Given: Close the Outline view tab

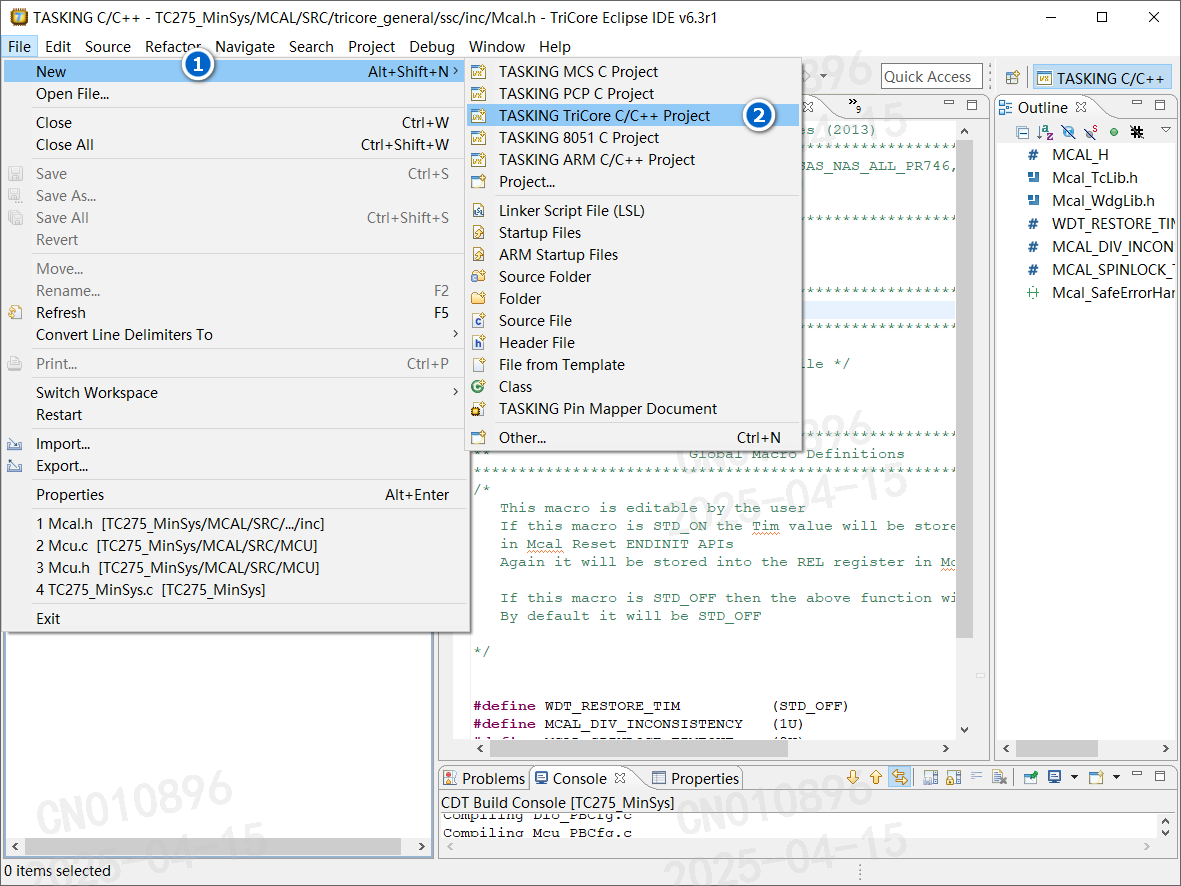Looking at the screenshot, I should pyautogui.click(x=1081, y=107).
